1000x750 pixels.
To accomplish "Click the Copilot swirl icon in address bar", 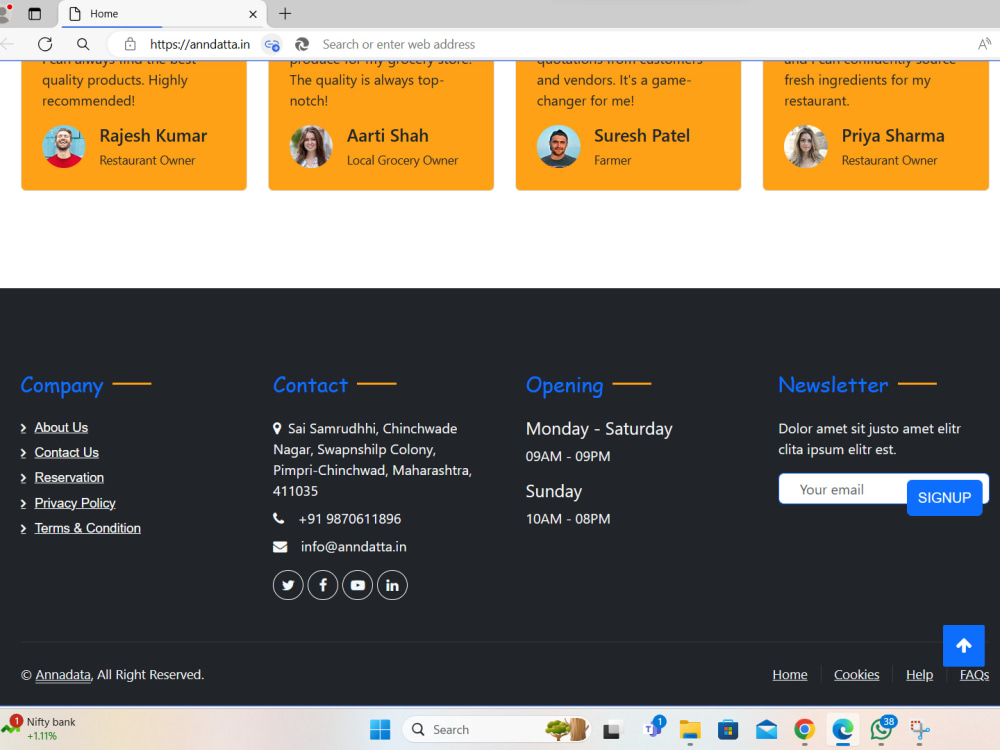I will coord(302,44).
